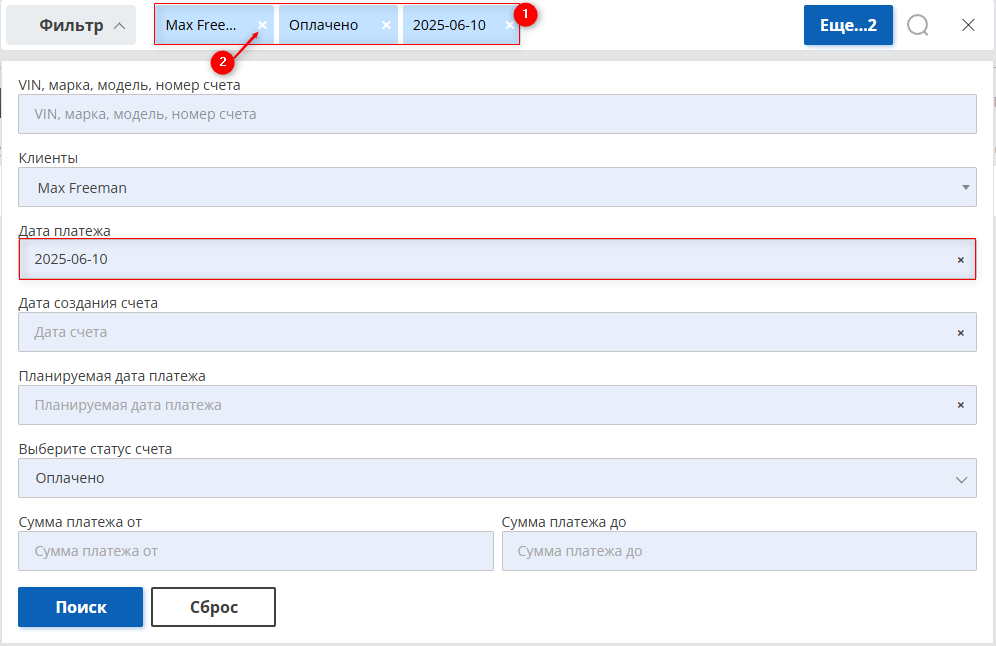Screen dimensions: 996x646
Task: Click the Сброс reset button
Action: point(213,607)
